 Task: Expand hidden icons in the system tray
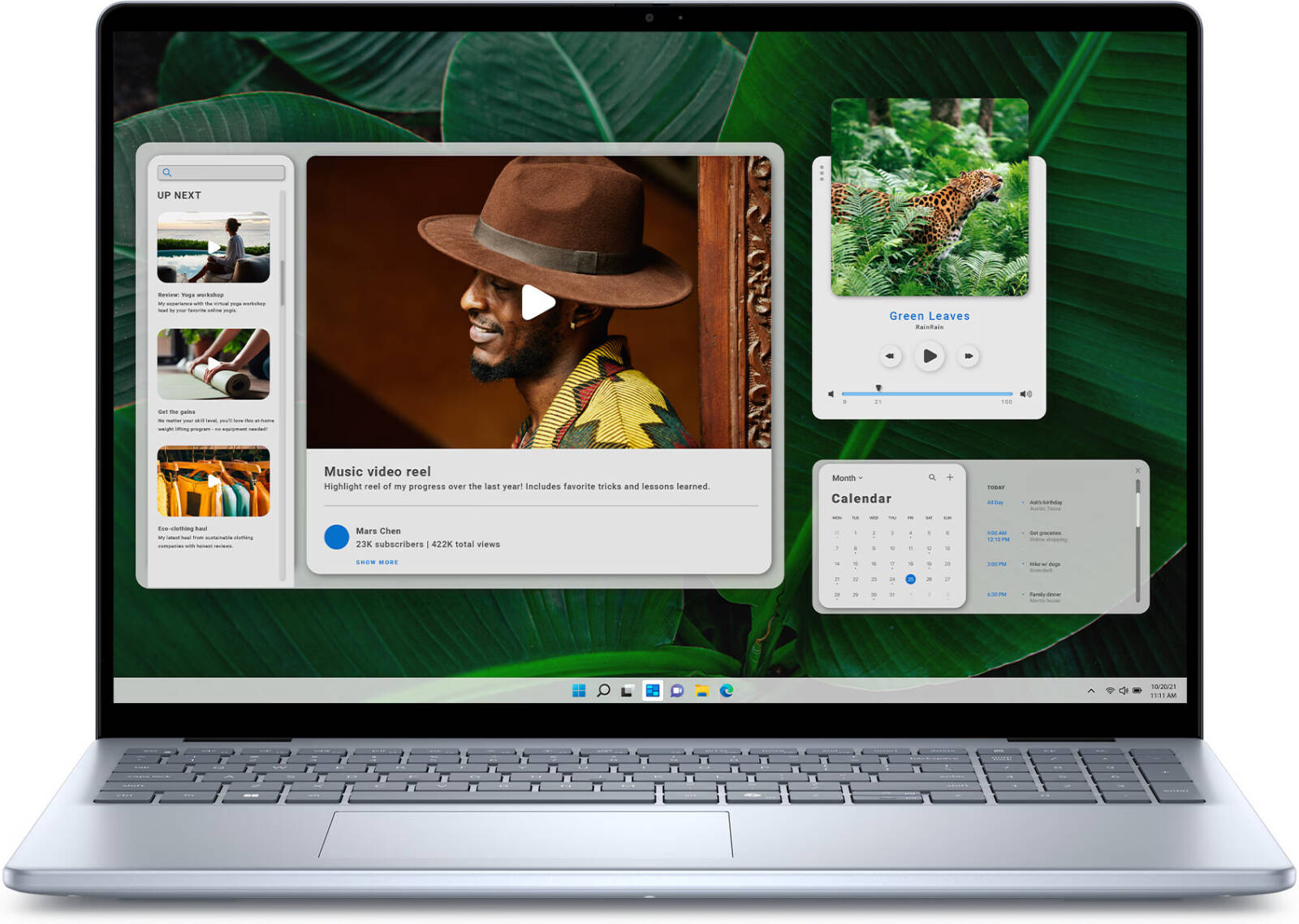[x=1090, y=689]
